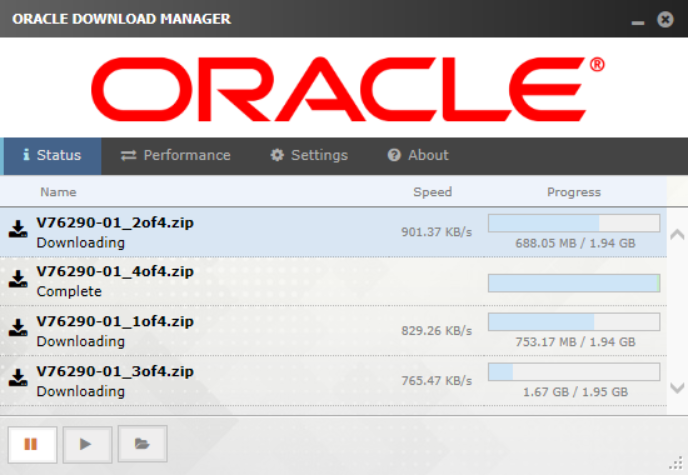
Task: Switch to the Status tab
Action: (52, 156)
